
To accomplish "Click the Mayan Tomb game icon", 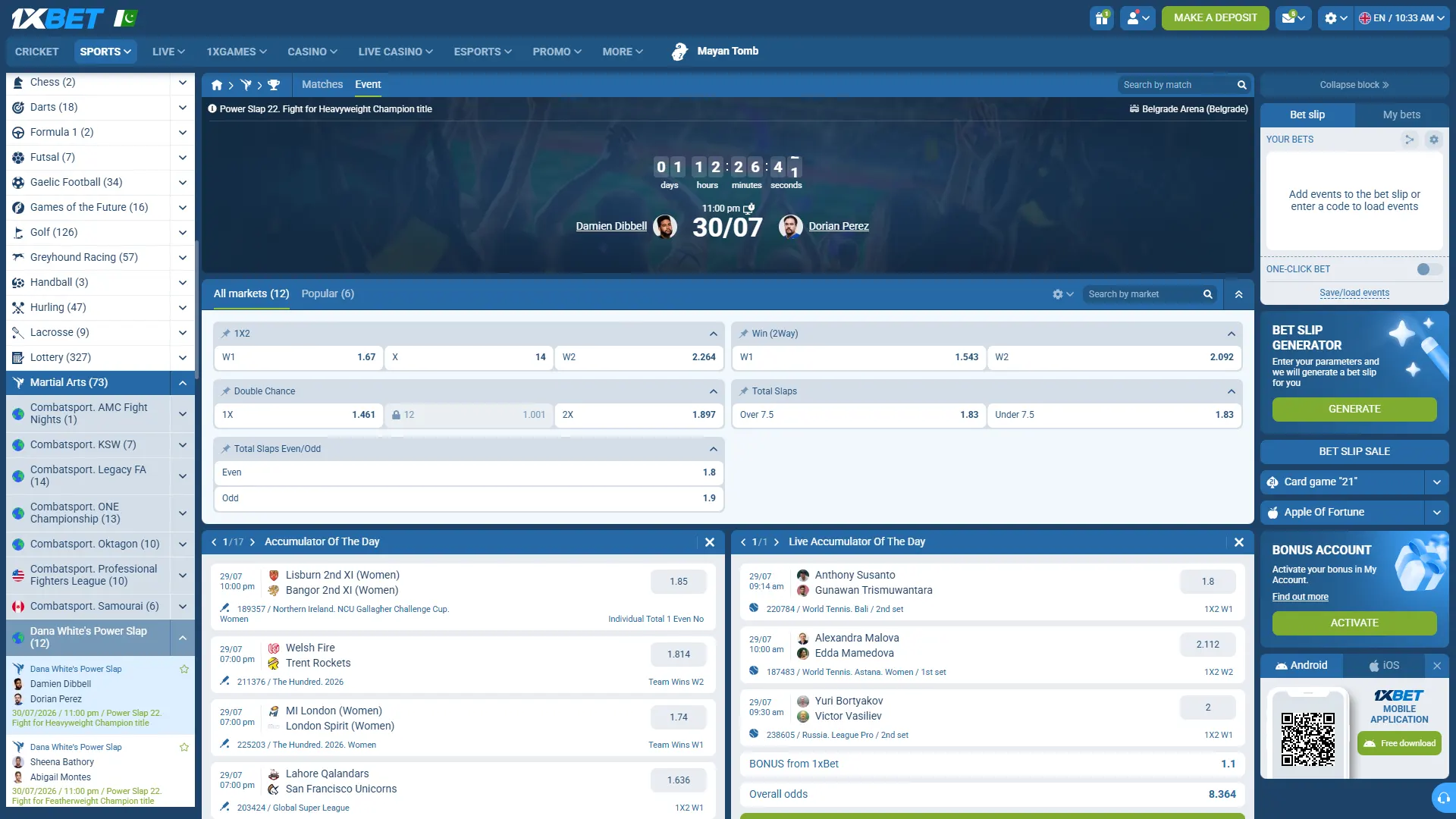I will point(679,52).
